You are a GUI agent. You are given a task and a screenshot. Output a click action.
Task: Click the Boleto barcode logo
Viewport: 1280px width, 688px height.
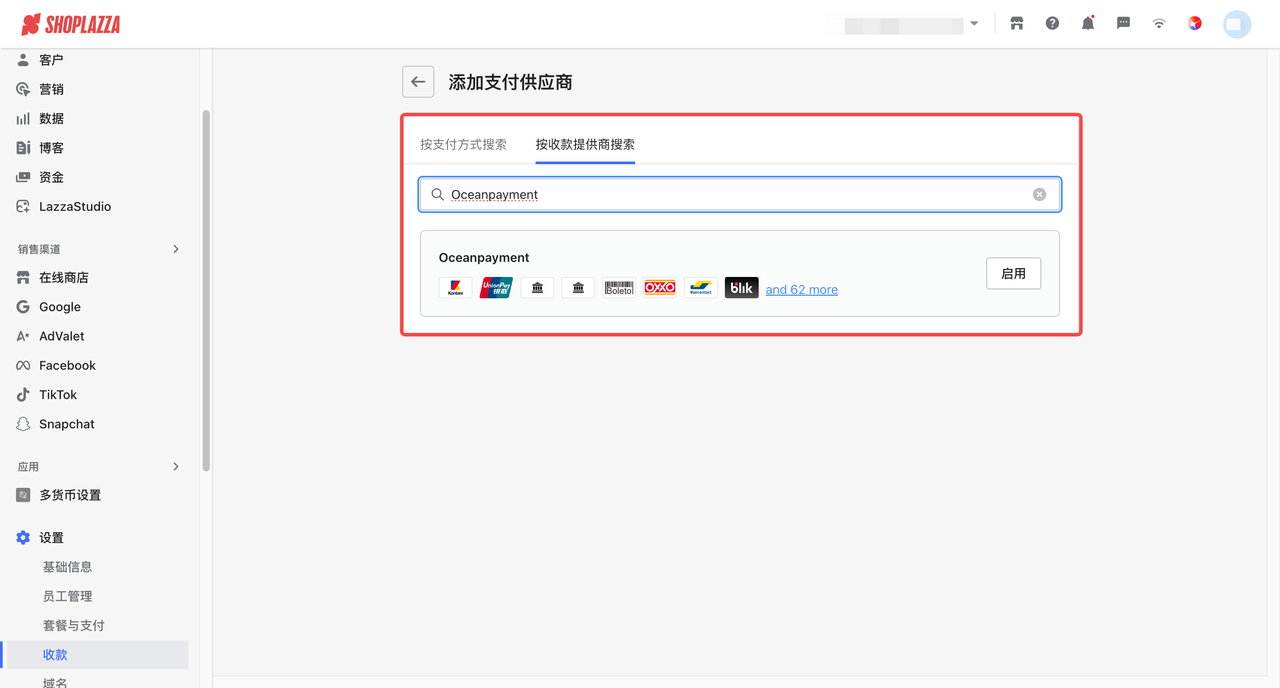[x=619, y=288]
